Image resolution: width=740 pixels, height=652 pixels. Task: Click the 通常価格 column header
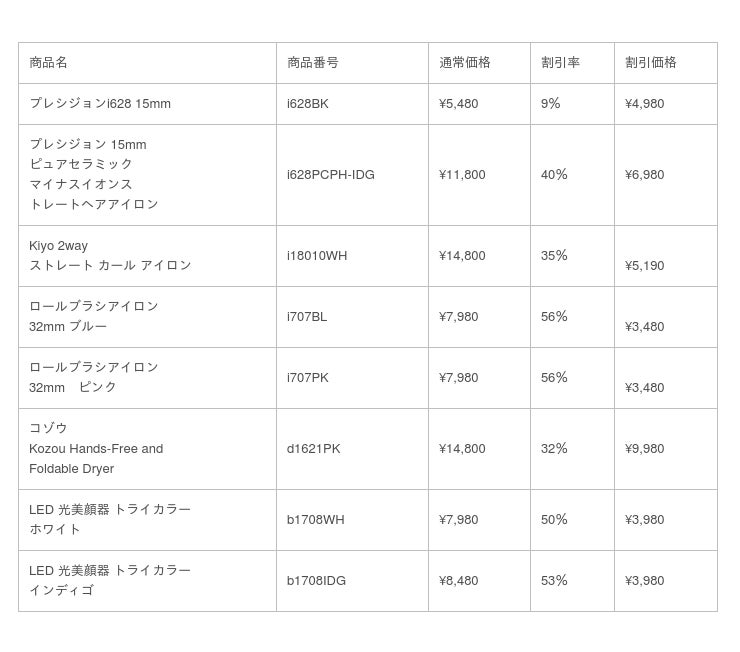[x=465, y=62]
